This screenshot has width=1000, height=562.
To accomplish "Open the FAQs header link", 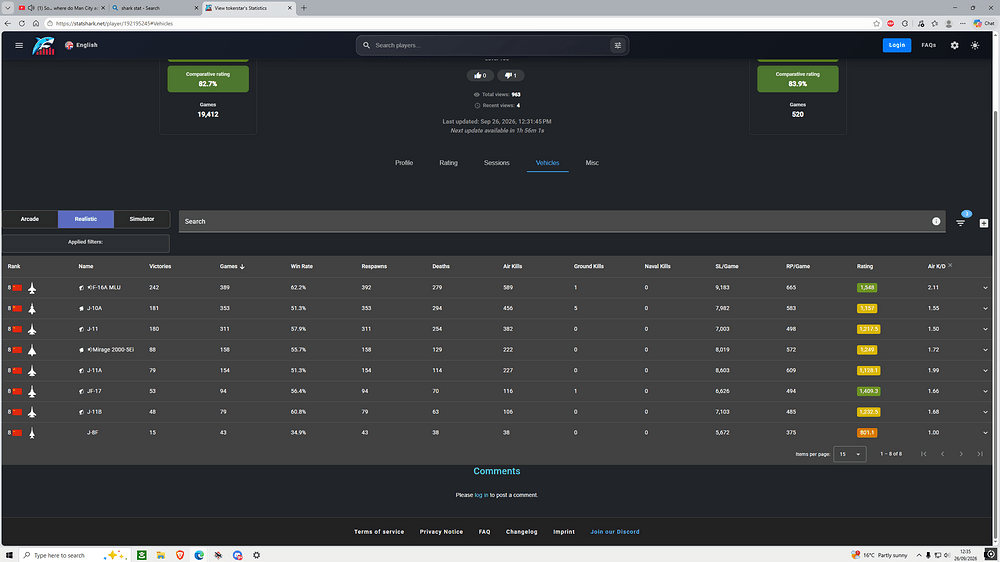I will point(929,45).
